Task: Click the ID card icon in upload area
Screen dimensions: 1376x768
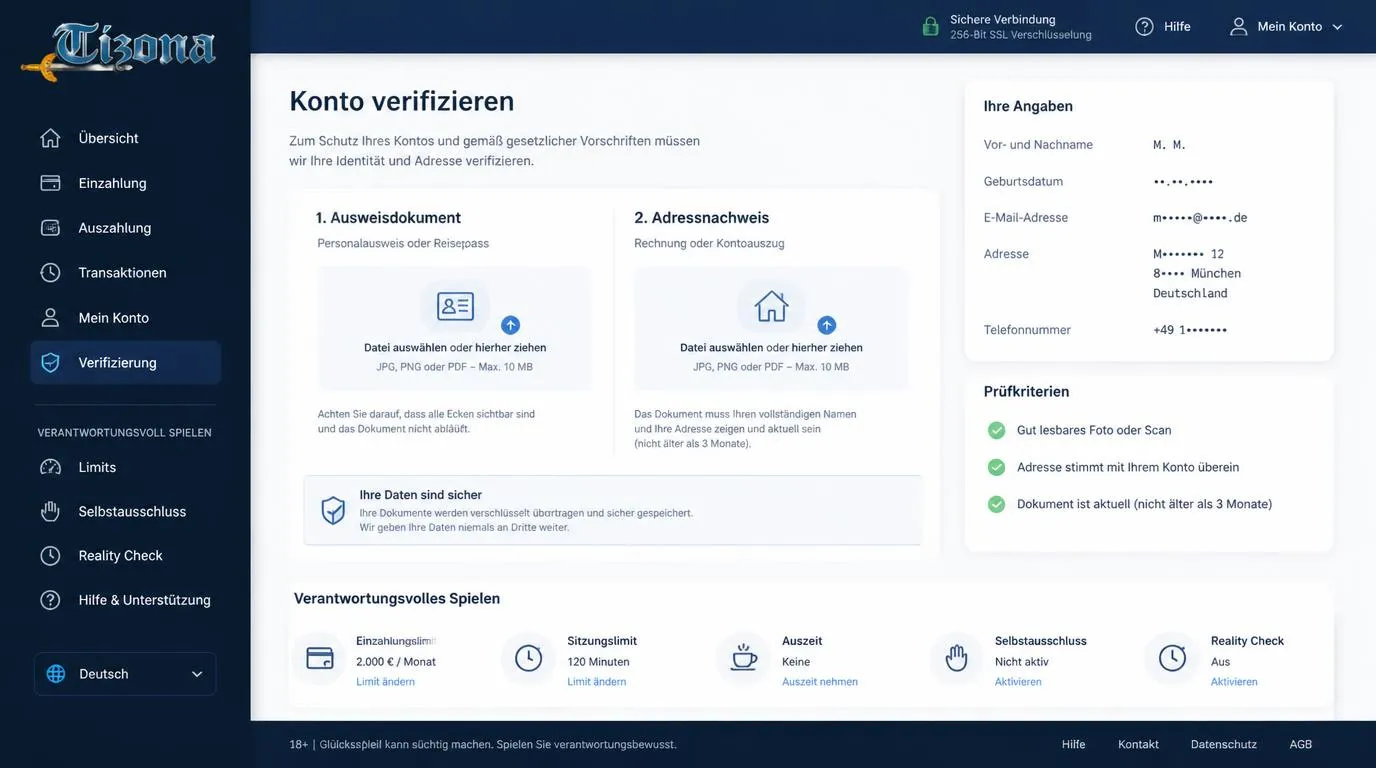Action: [455, 306]
